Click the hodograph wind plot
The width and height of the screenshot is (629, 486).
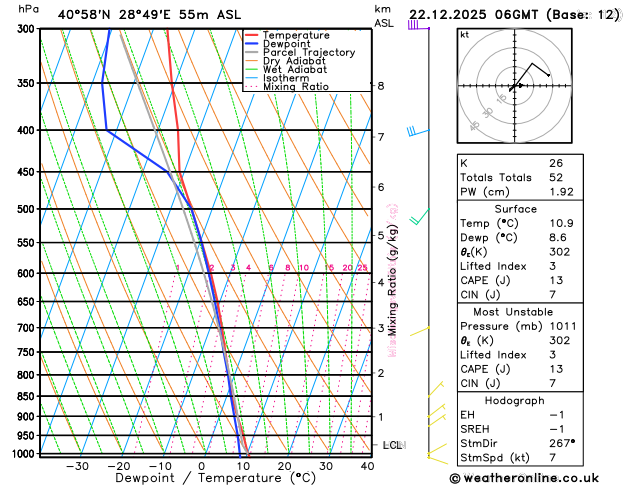coord(514,85)
